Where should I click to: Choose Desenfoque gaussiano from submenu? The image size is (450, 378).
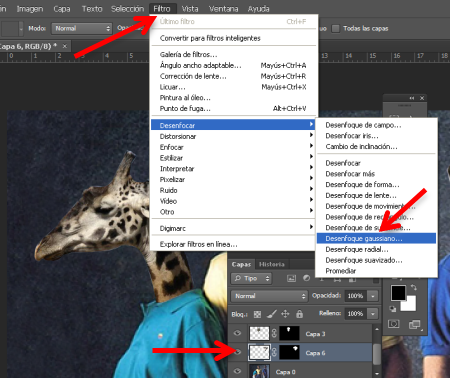376,238
